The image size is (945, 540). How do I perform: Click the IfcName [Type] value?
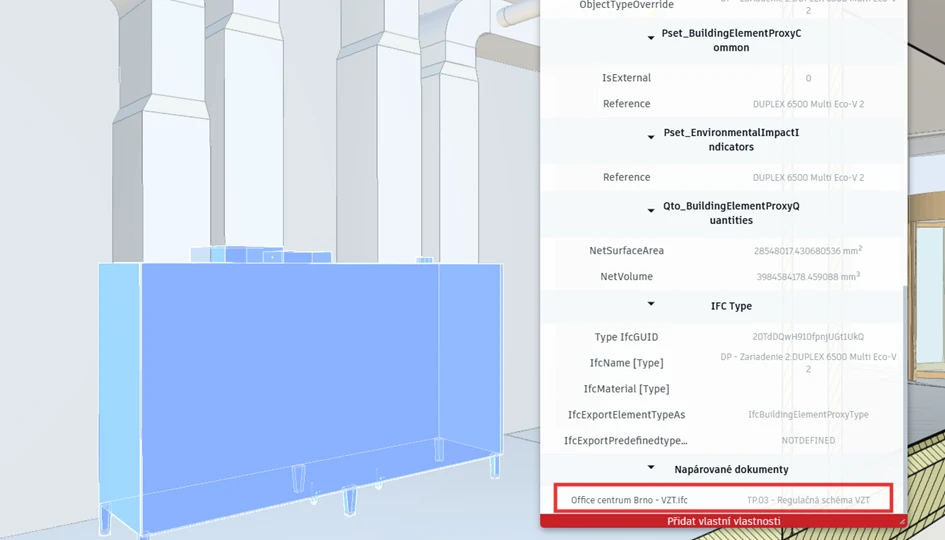coord(808,362)
